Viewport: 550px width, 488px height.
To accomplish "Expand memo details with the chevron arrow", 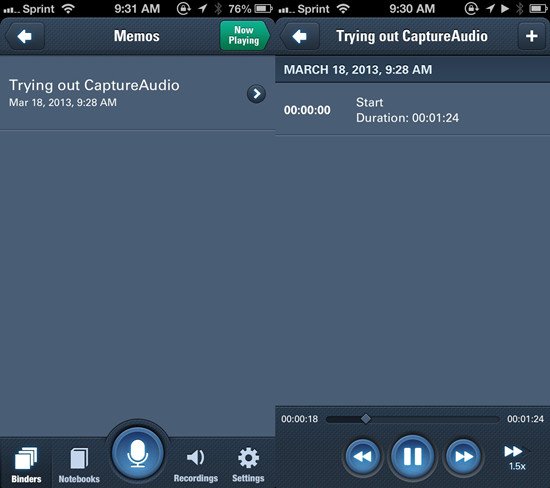I will (256, 94).
